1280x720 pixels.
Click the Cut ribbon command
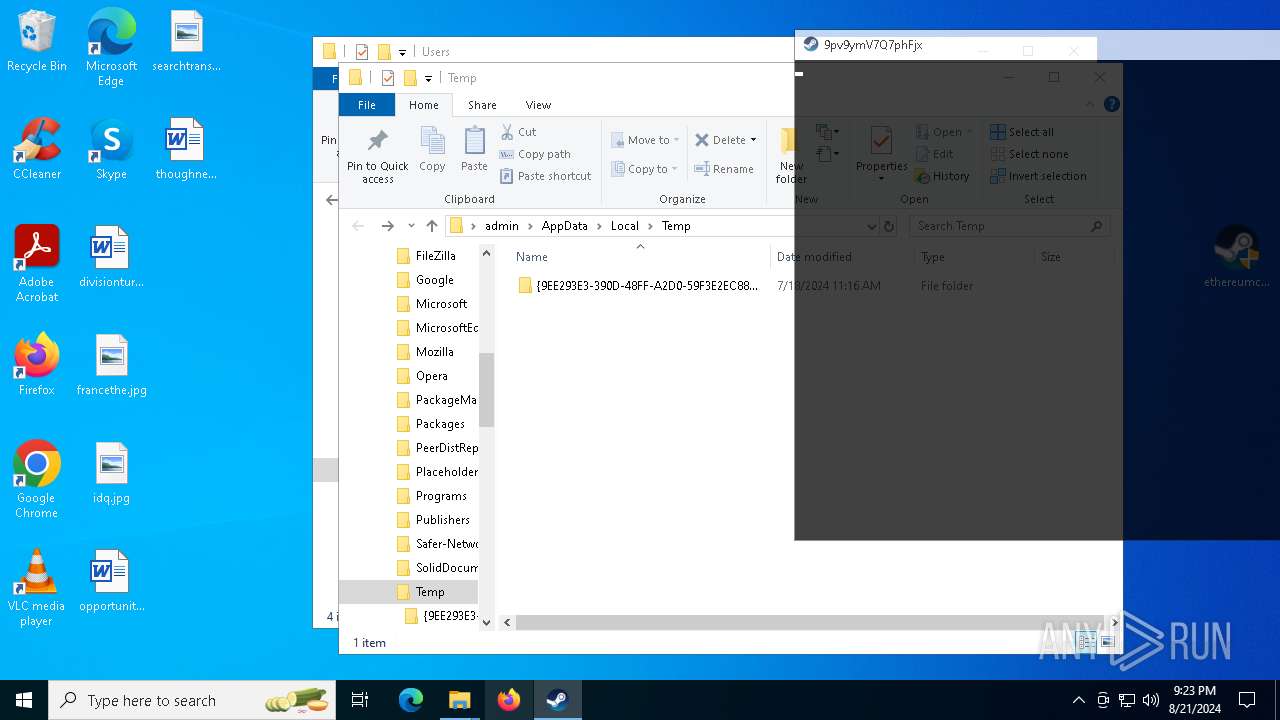(x=519, y=132)
